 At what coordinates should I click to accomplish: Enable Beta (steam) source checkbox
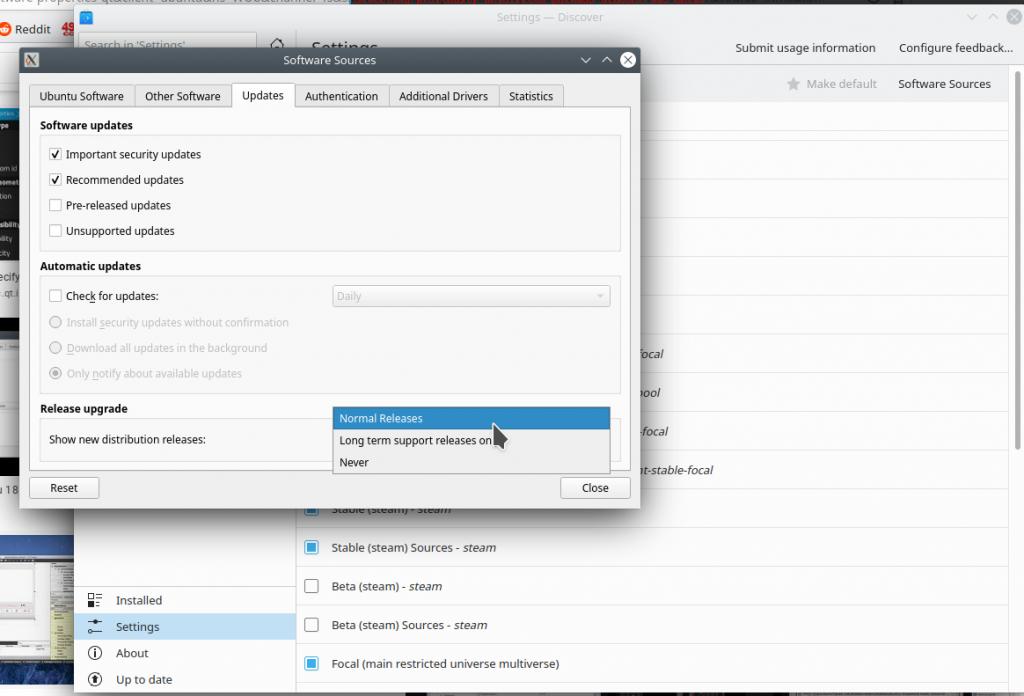tap(311, 587)
